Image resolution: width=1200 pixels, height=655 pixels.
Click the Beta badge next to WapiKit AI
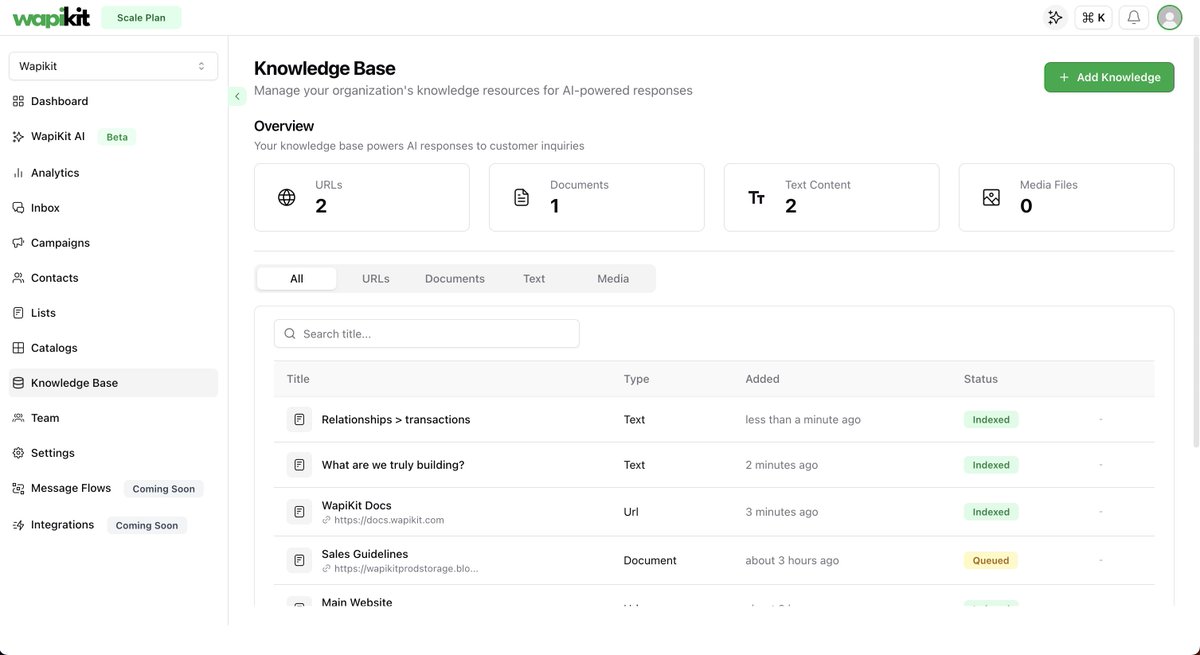(x=117, y=137)
